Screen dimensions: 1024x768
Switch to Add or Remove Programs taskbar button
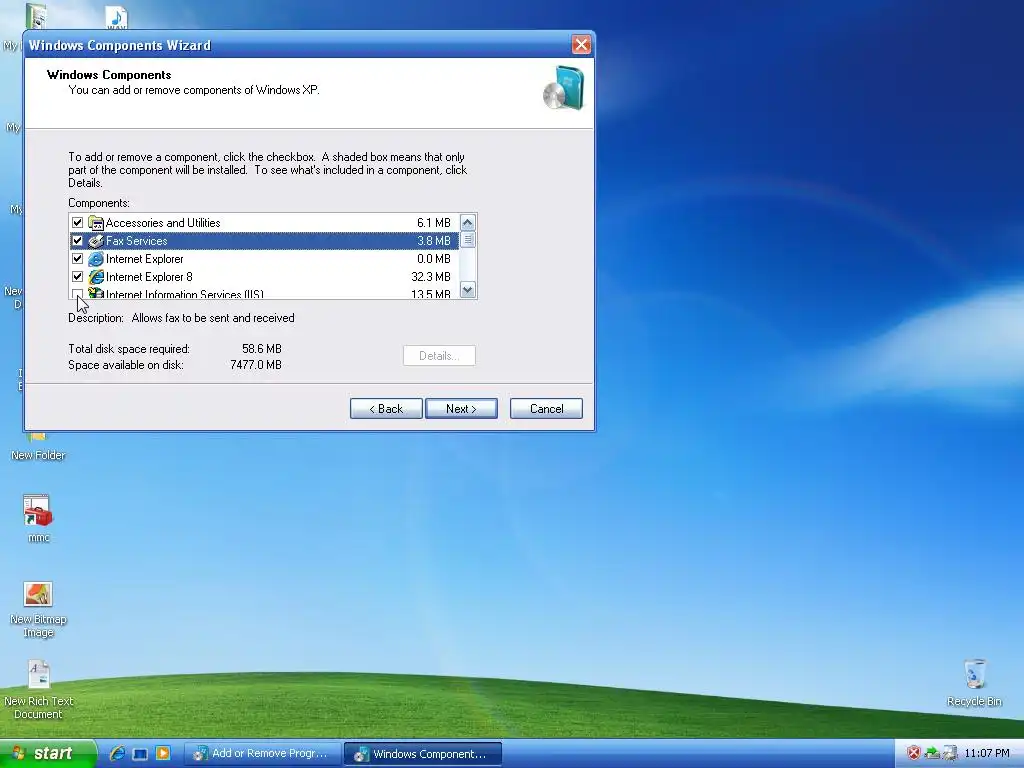(263, 754)
